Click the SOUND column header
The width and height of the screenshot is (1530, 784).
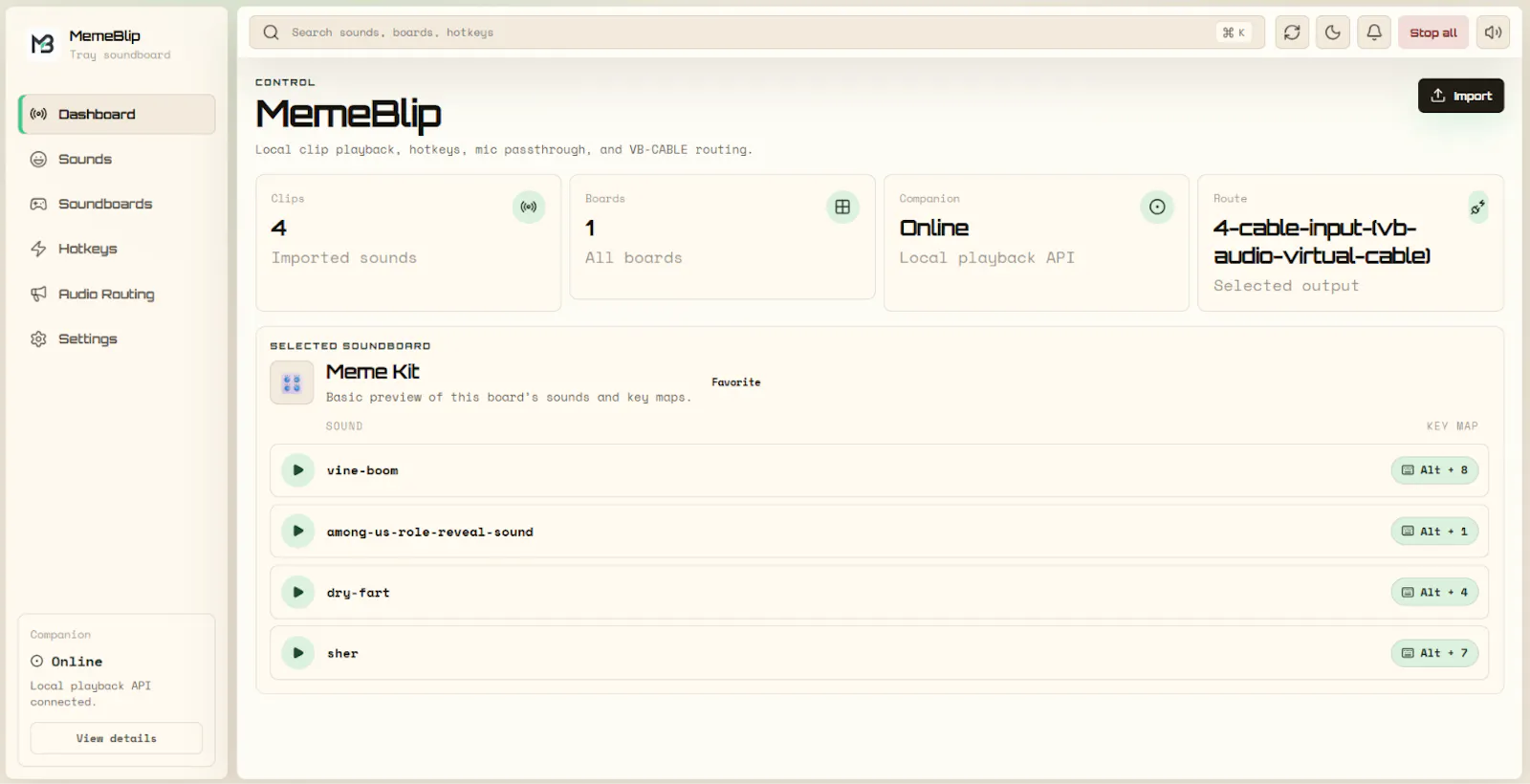pyautogui.click(x=344, y=426)
